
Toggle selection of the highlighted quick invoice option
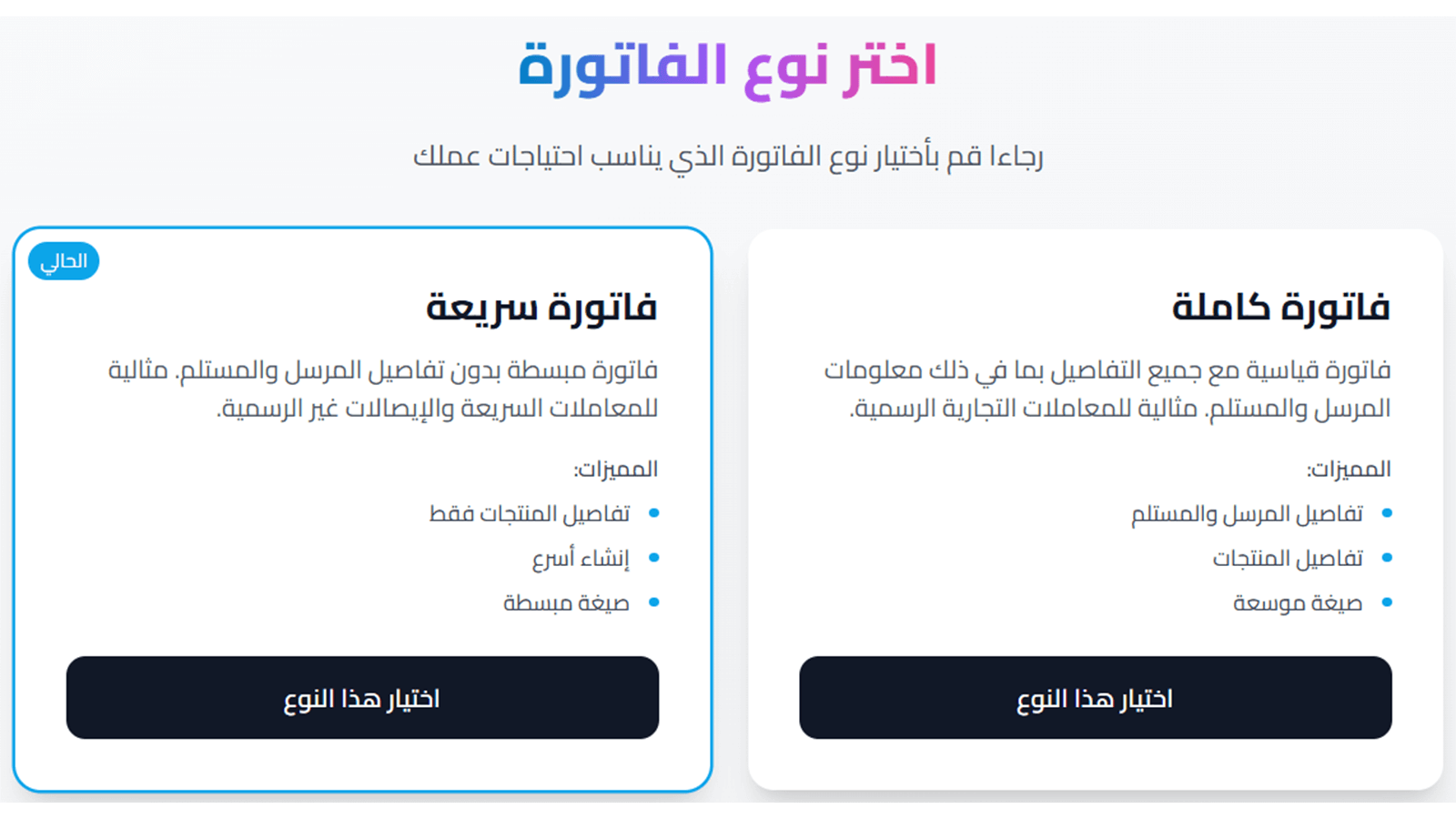point(362,698)
